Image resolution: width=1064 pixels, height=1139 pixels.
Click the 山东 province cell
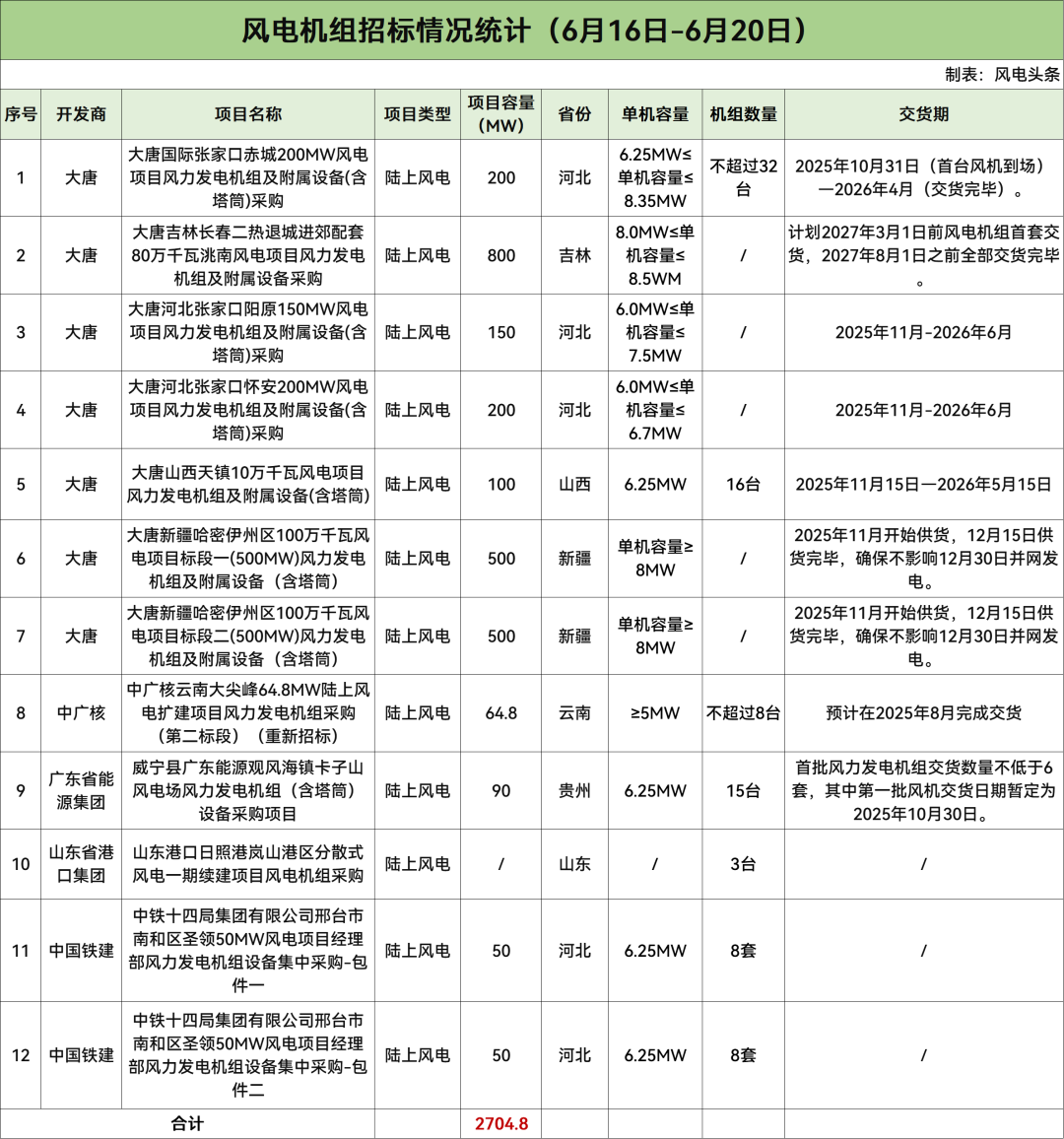coord(574,864)
